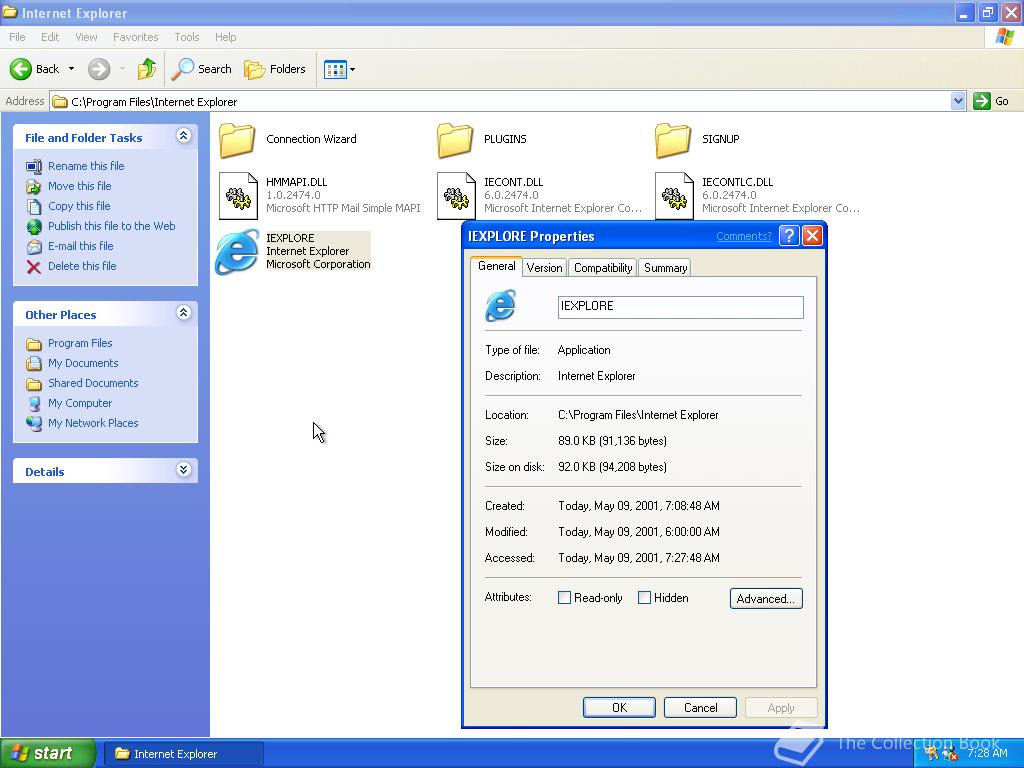Collapse the Other Places panel
The width and height of the screenshot is (1024, 768).
[184, 313]
